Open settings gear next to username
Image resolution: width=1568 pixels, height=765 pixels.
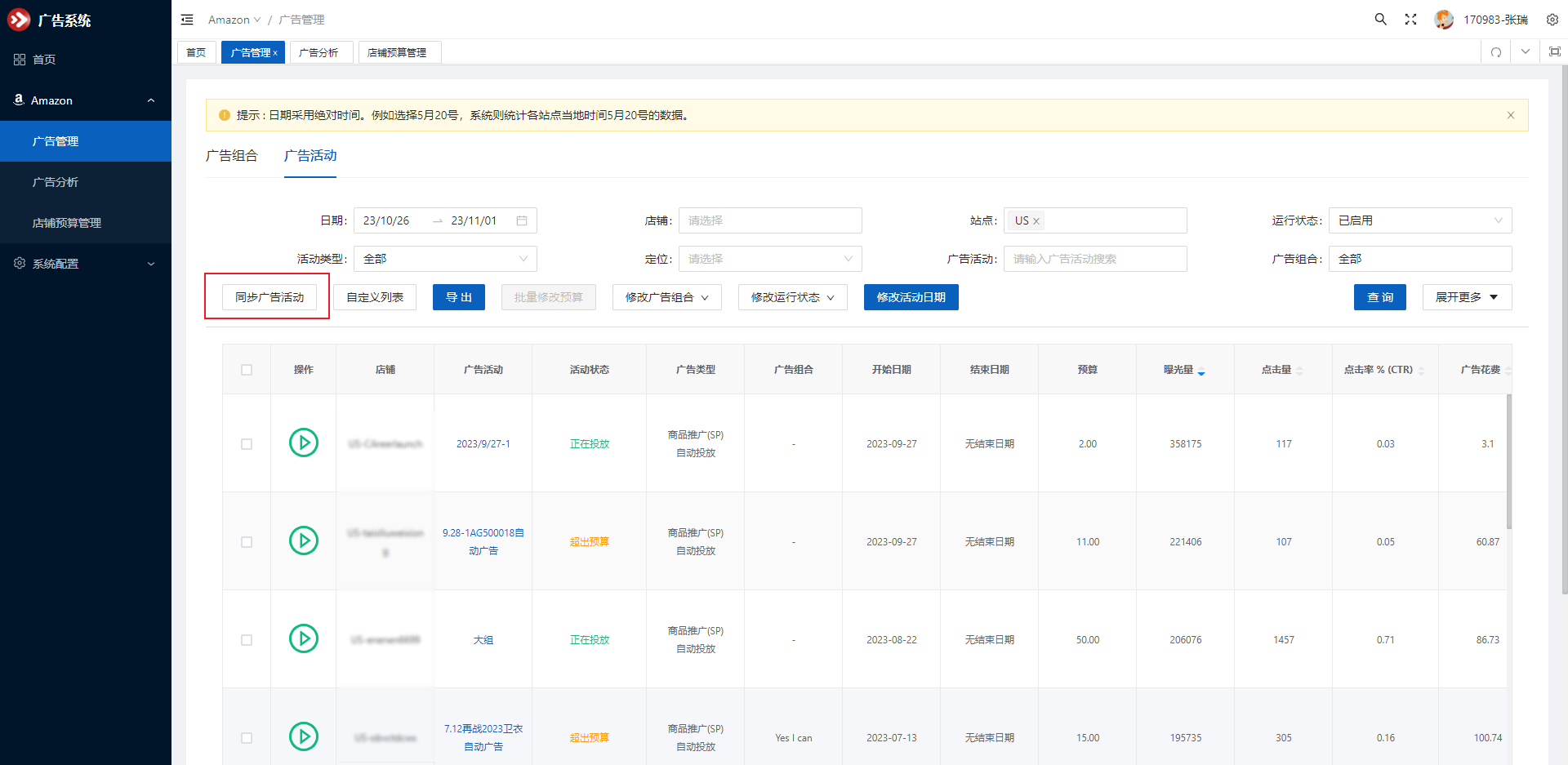coord(1552,20)
